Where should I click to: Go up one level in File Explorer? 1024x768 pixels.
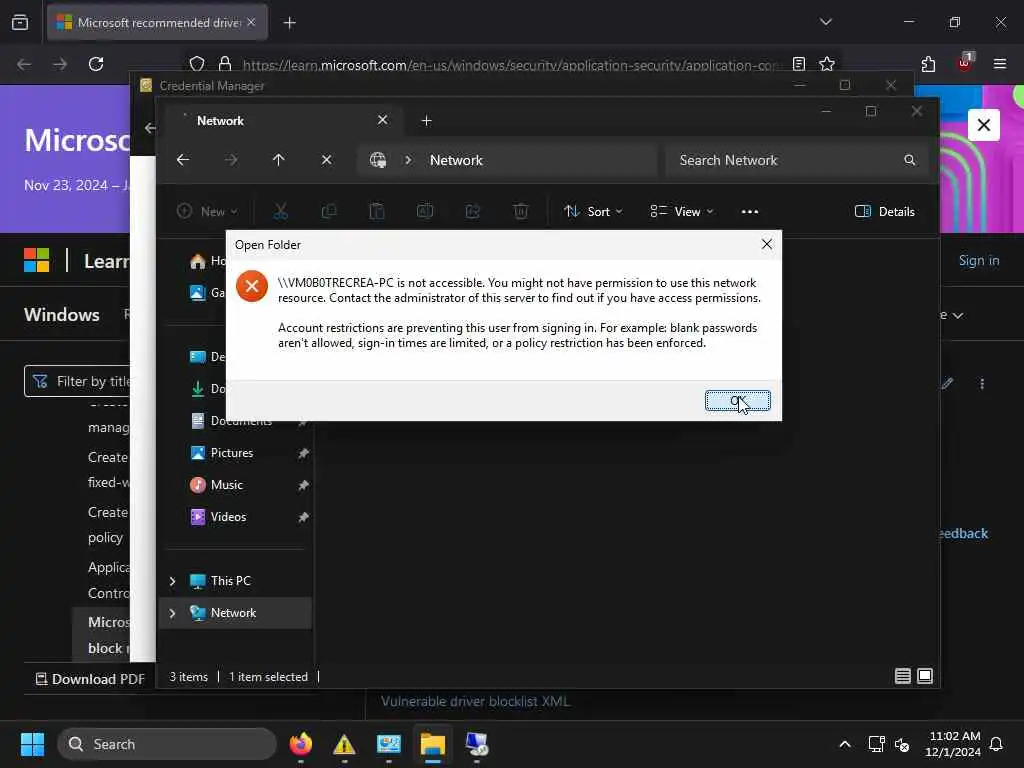tap(278, 160)
